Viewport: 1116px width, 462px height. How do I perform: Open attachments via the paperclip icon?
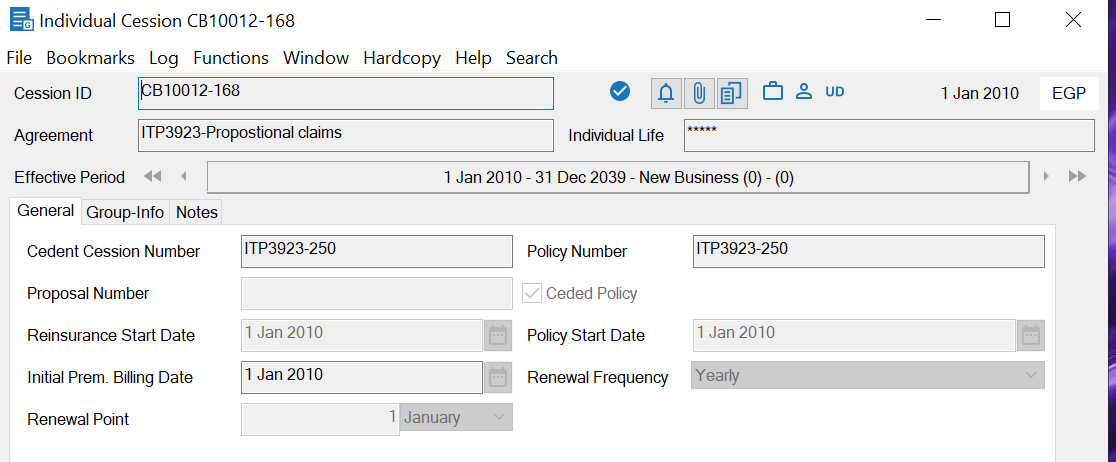pyautogui.click(x=699, y=93)
